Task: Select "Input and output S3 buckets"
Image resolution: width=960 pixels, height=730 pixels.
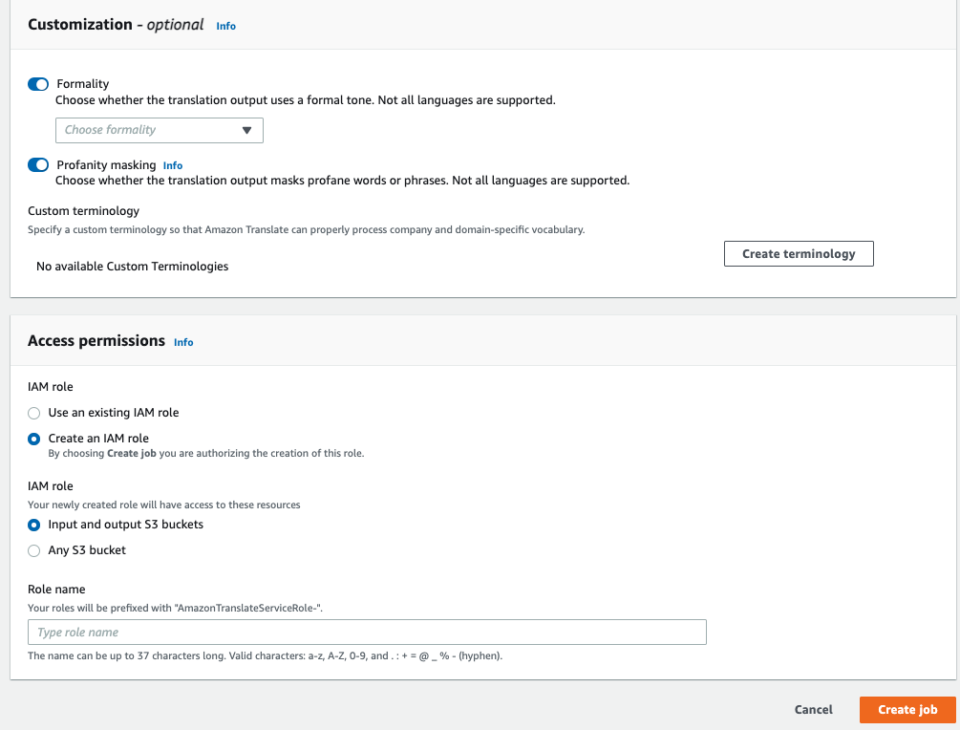Action: [33, 524]
